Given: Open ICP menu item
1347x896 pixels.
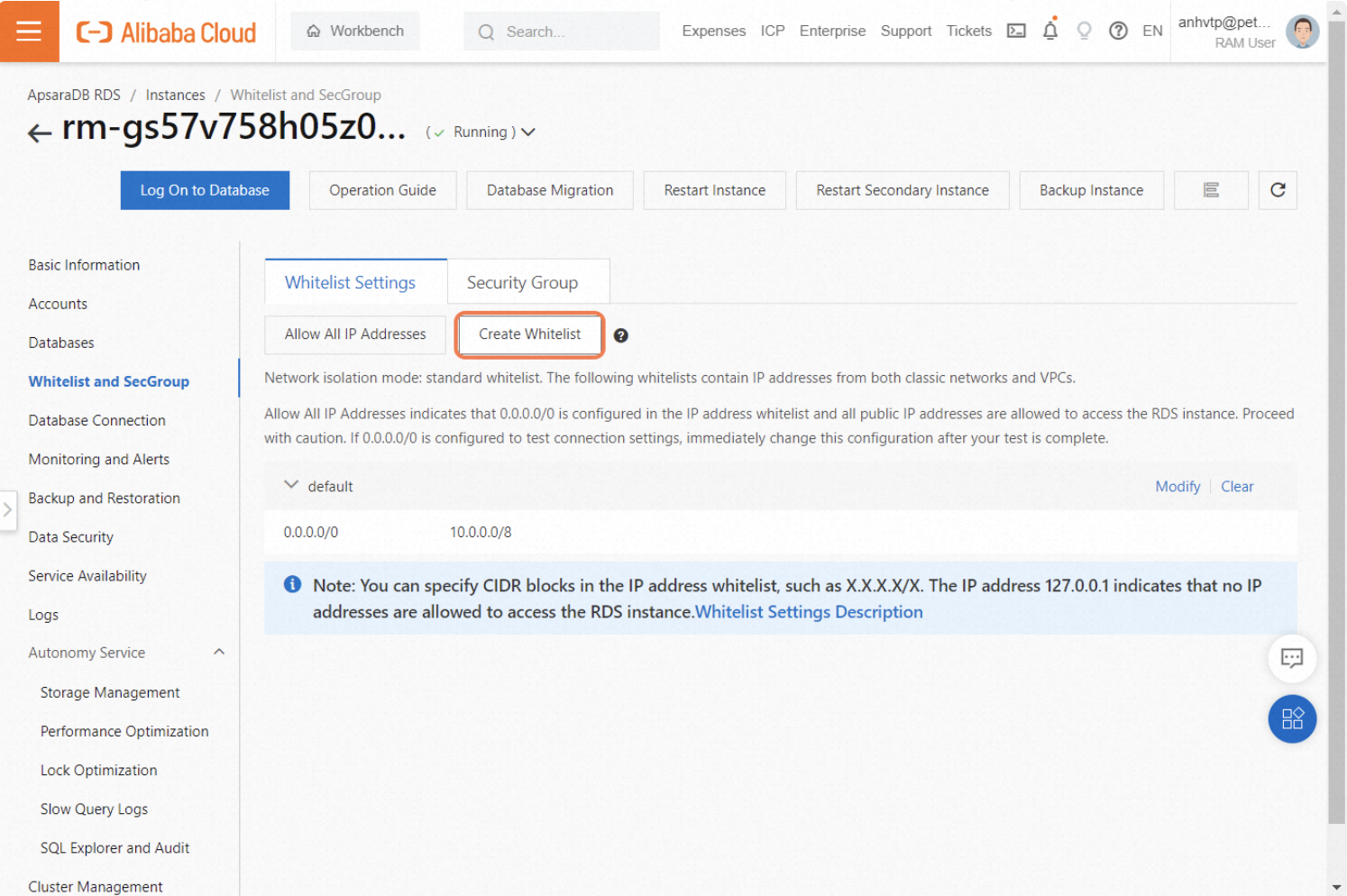Looking at the screenshot, I should click(x=772, y=31).
